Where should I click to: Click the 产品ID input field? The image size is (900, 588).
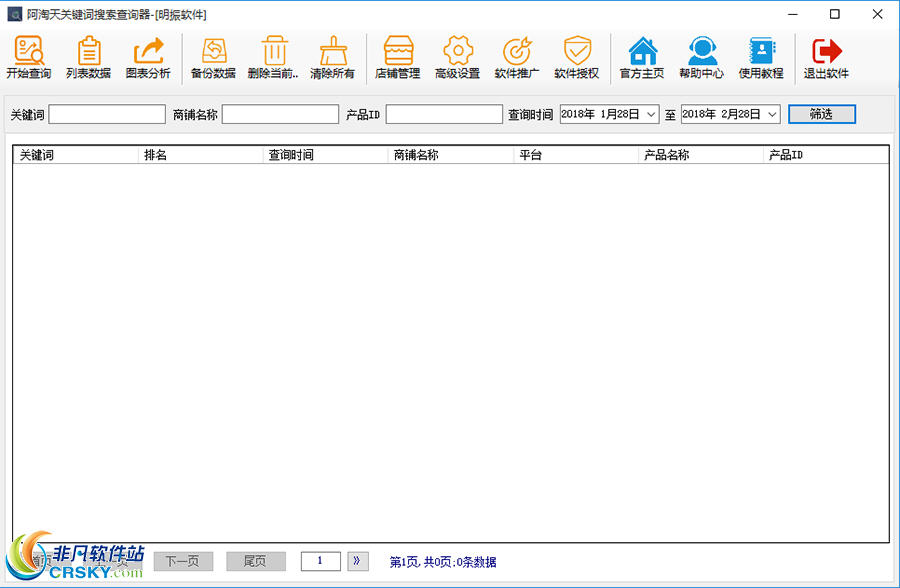coord(444,114)
